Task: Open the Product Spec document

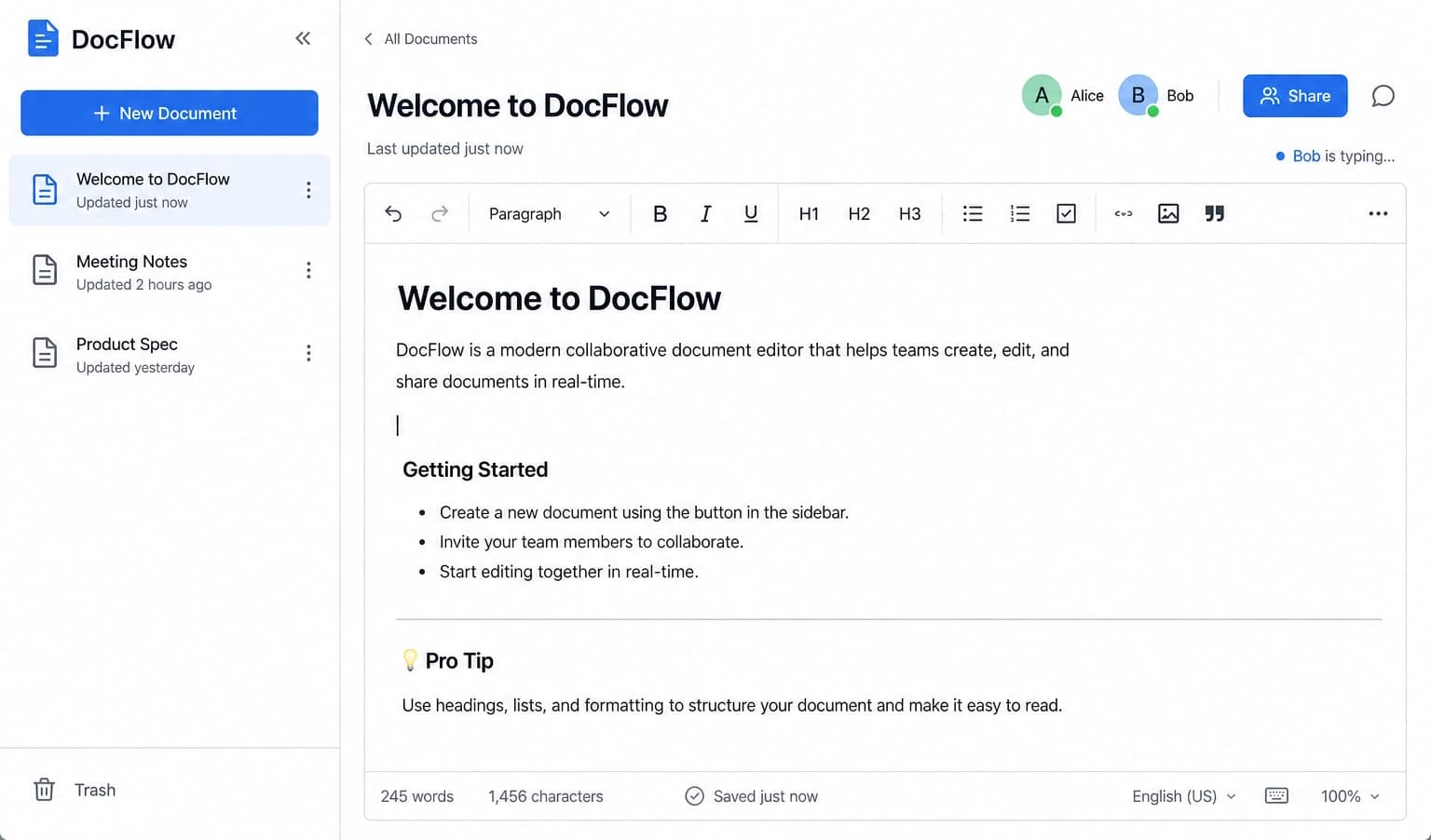Action: pos(170,355)
